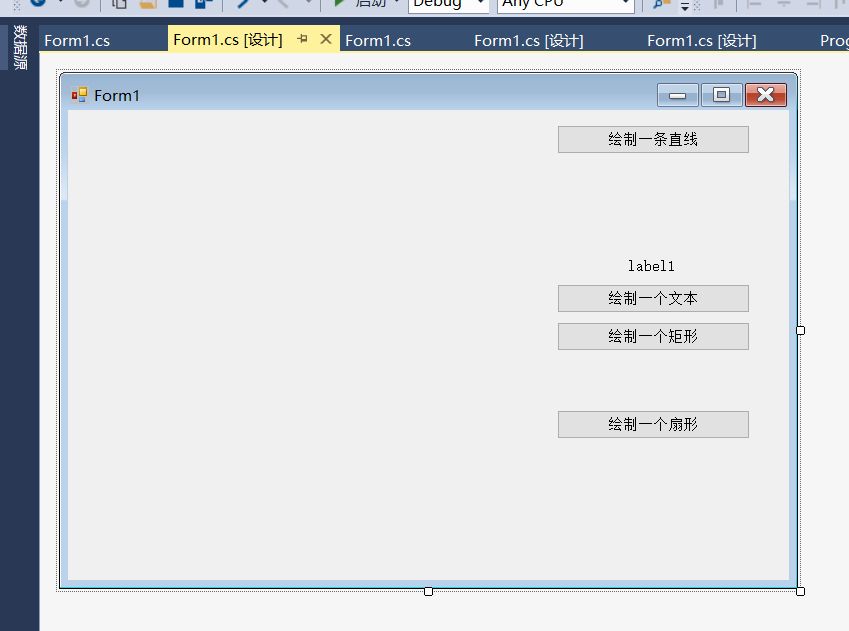Select the 绘制一个文本 button
Screen dimensions: 849x631
tap(653, 298)
